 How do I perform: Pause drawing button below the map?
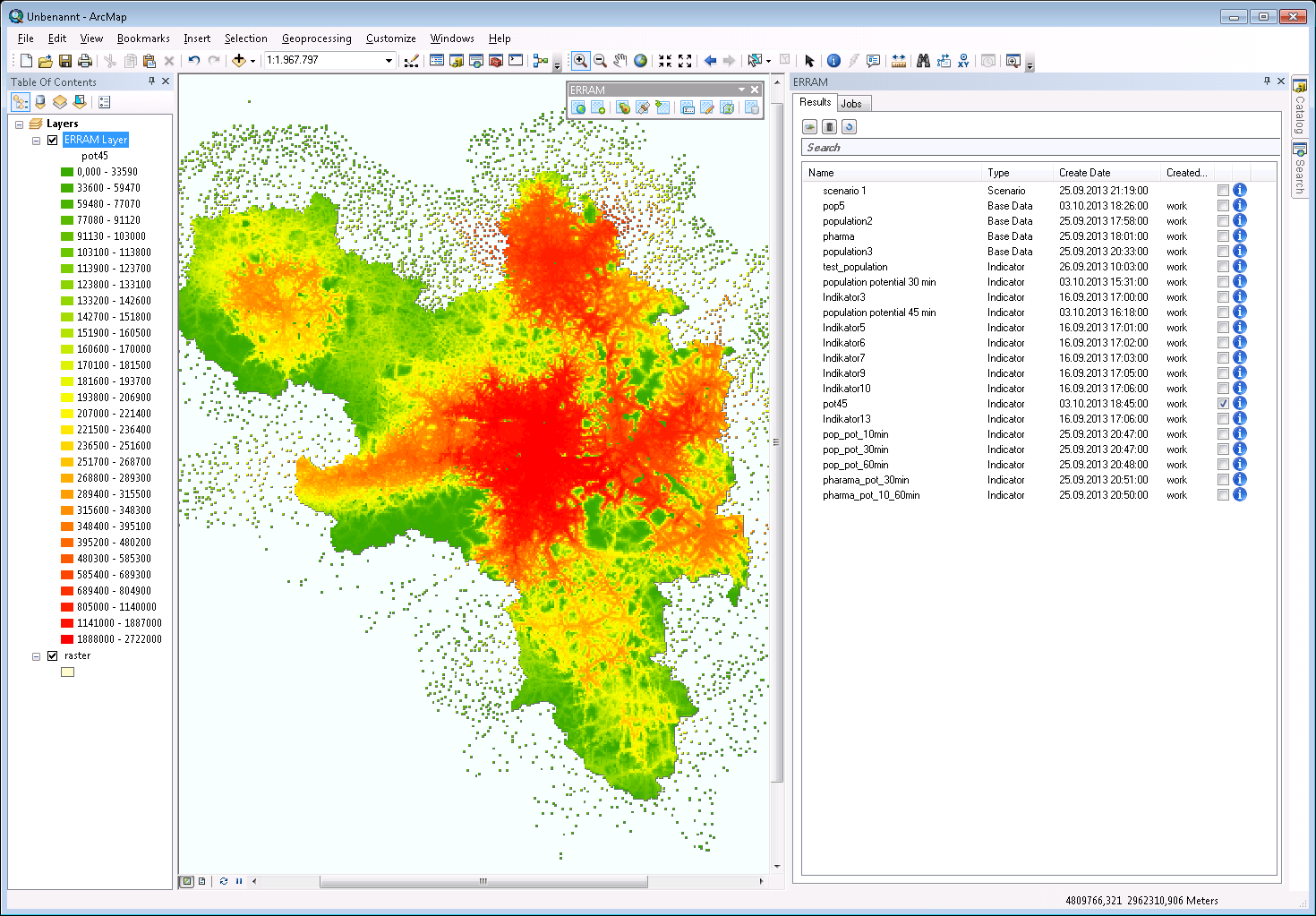tap(239, 881)
